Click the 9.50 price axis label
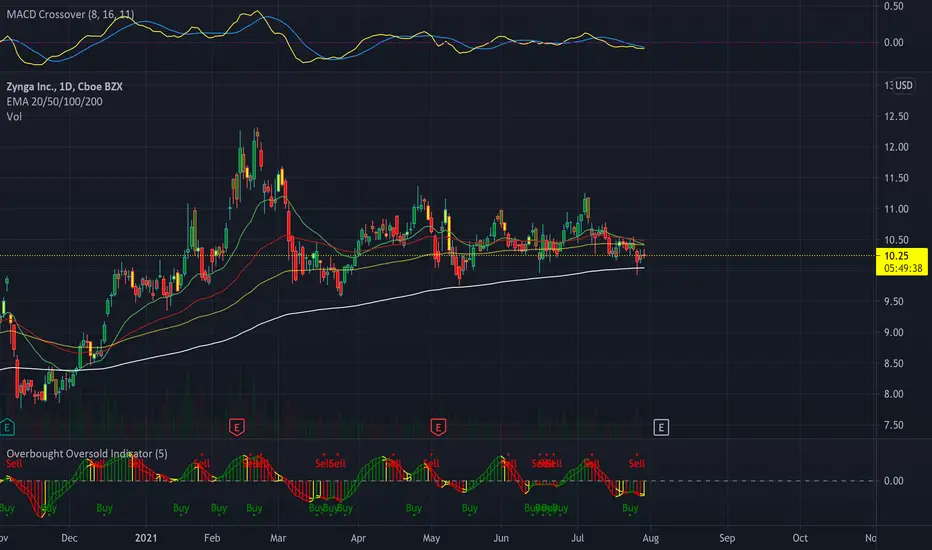The width and height of the screenshot is (932, 550). 893,302
